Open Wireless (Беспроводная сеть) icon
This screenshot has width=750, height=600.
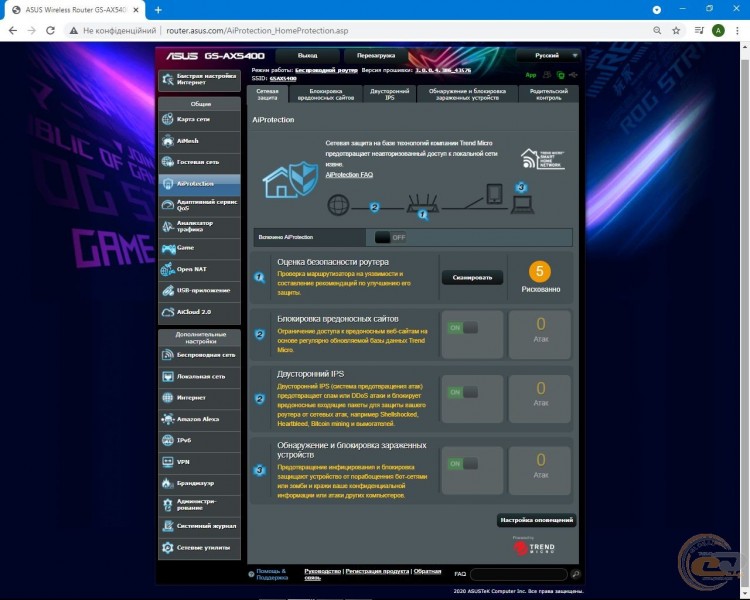(x=167, y=355)
